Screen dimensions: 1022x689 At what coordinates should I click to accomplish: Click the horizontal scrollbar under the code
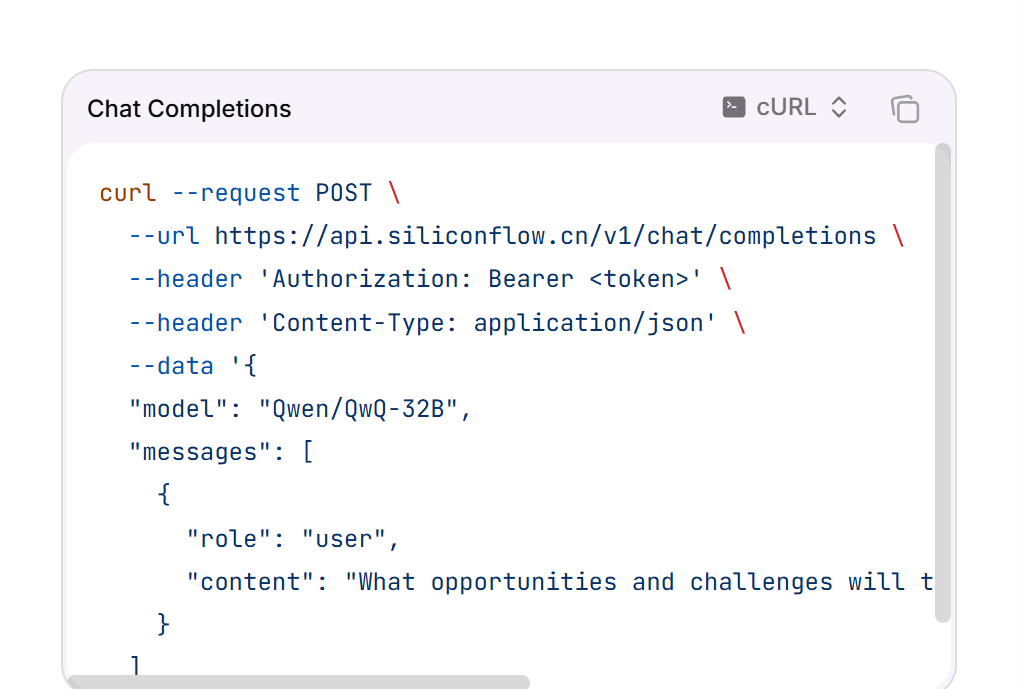pos(299,682)
